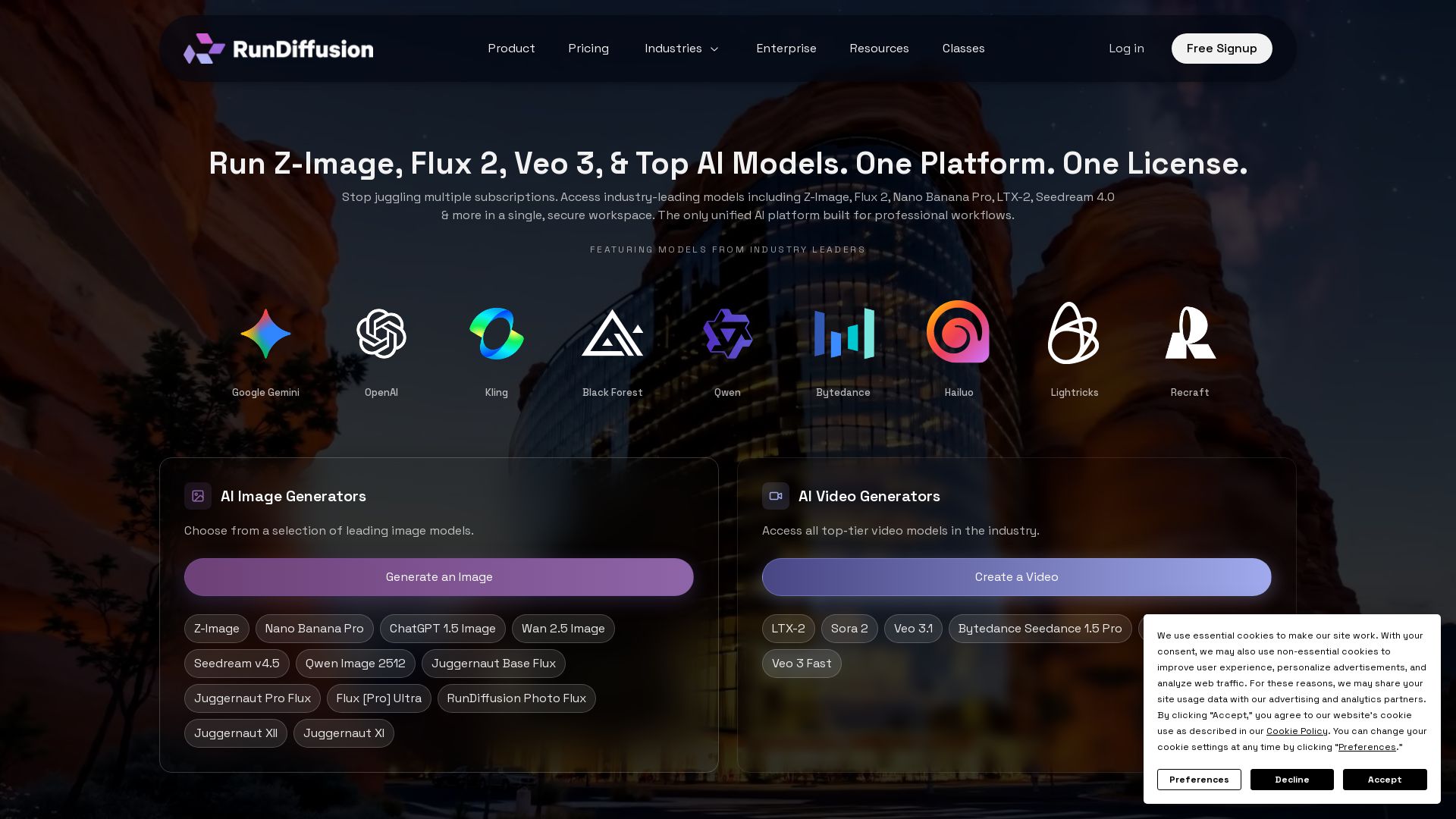This screenshot has width=1456, height=819.
Task: Open the Enterprise nav item
Action: [x=786, y=49]
